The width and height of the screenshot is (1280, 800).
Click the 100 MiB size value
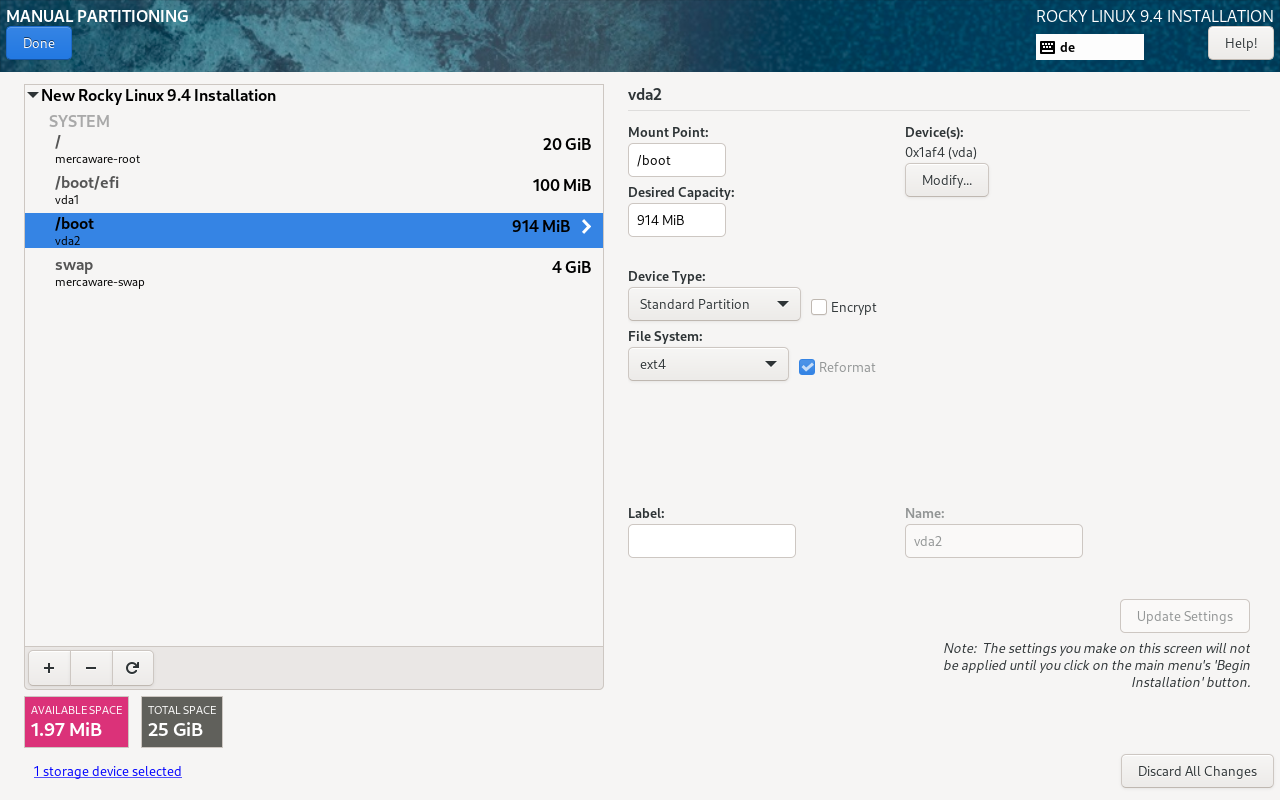(x=562, y=185)
